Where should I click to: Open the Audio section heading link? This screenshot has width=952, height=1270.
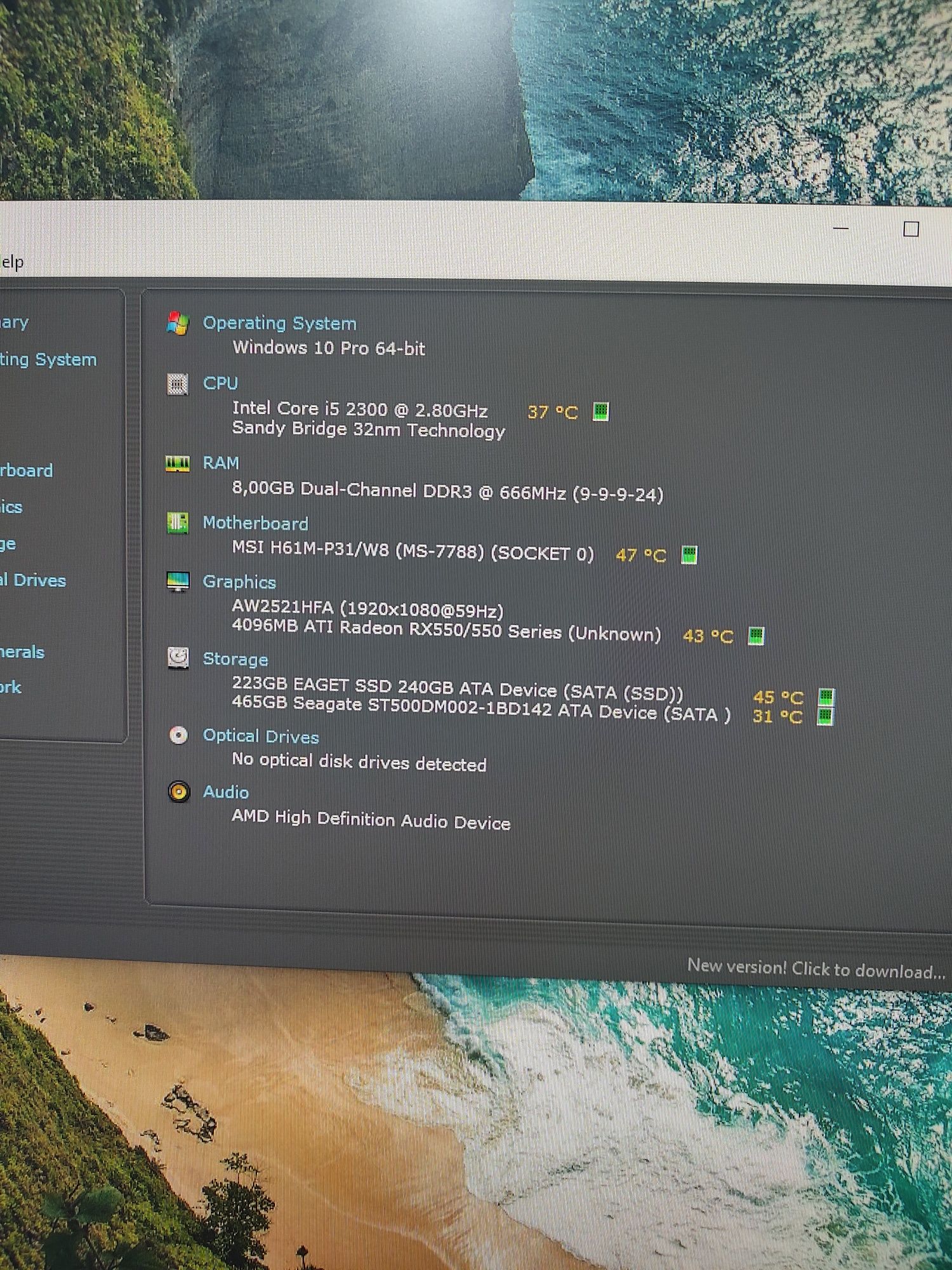click(225, 792)
